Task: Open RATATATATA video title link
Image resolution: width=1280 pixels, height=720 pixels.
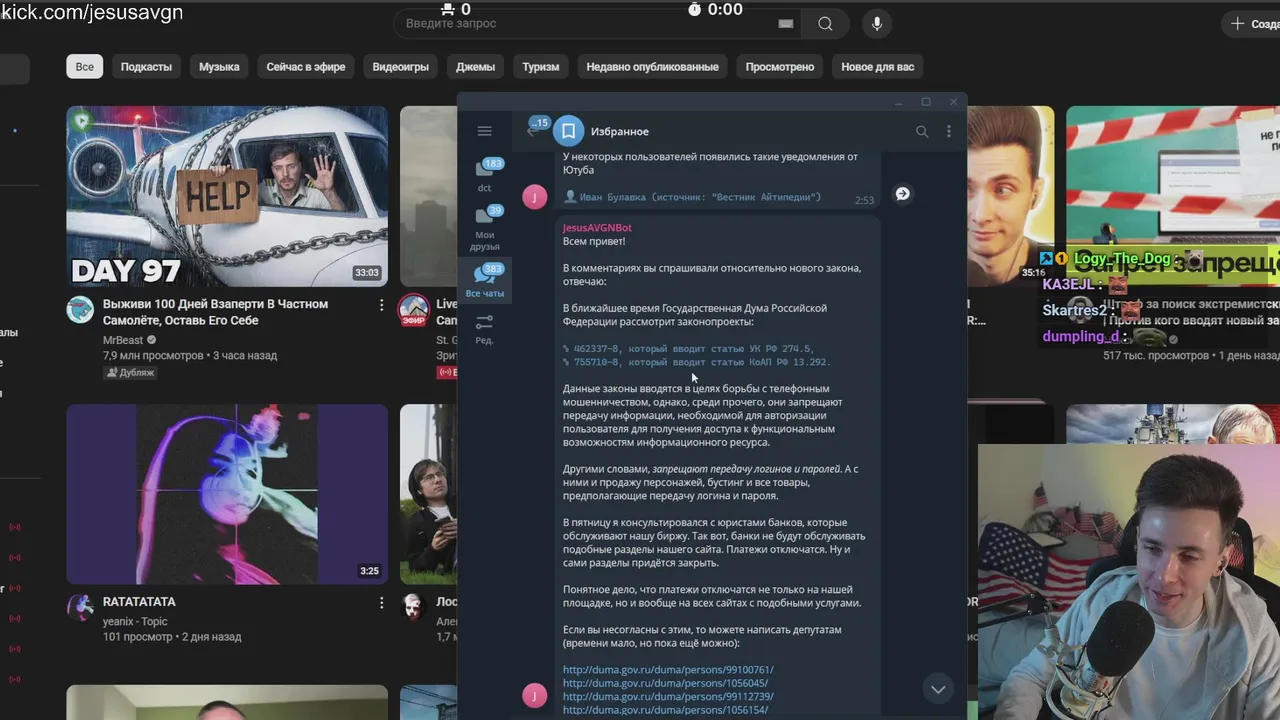Action: point(139,602)
